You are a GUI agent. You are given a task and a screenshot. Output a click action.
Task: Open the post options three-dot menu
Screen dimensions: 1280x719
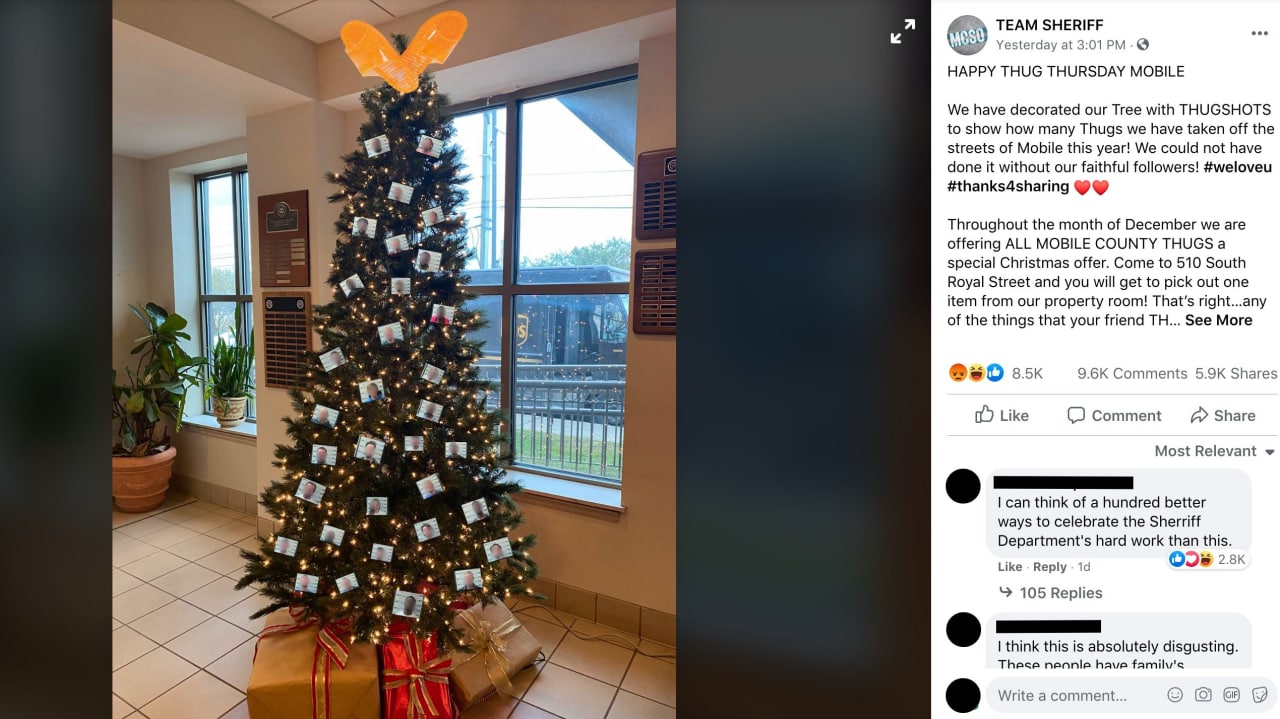point(1259,34)
